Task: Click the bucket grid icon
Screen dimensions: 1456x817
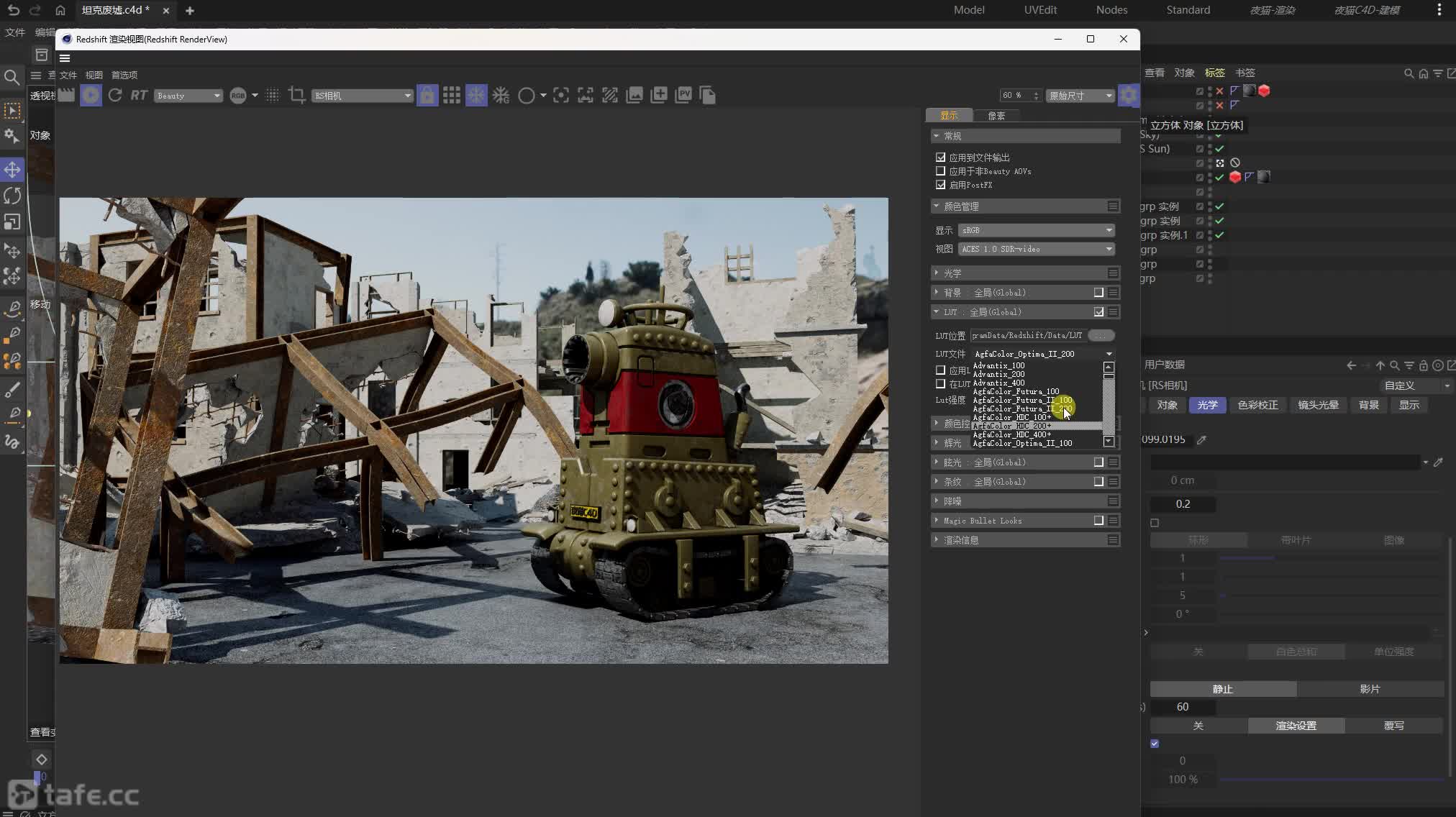Action: coord(452,95)
